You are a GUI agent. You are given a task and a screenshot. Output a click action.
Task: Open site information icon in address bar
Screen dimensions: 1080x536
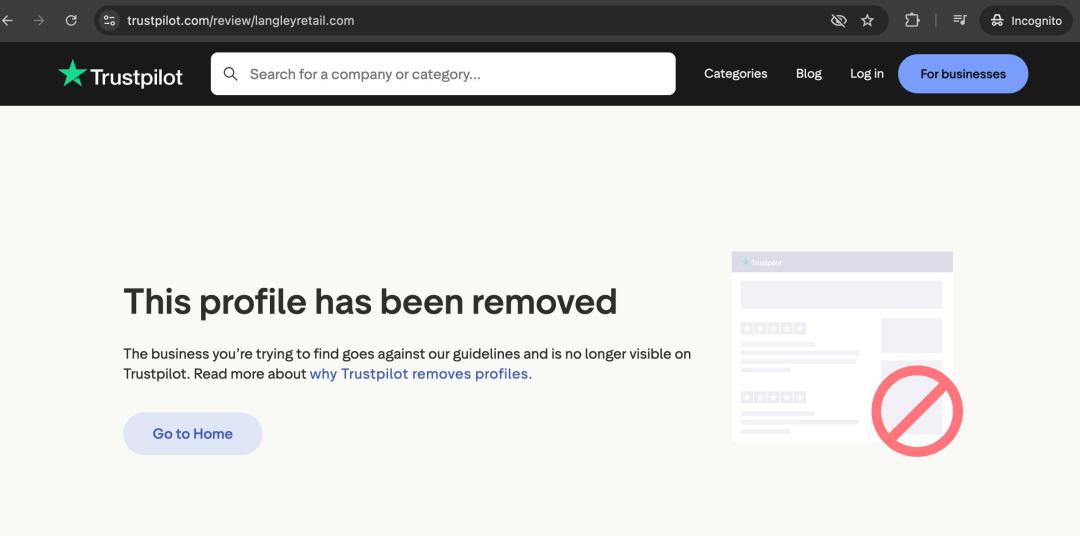pos(110,21)
